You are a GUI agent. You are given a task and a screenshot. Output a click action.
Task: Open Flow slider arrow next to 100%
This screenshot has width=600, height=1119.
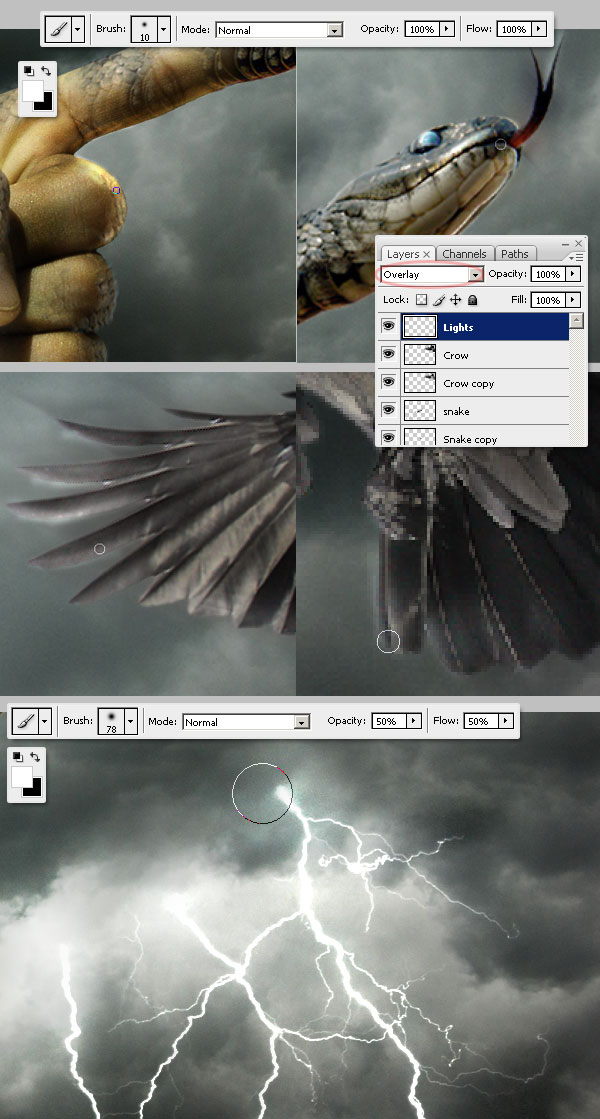(539, 29)
